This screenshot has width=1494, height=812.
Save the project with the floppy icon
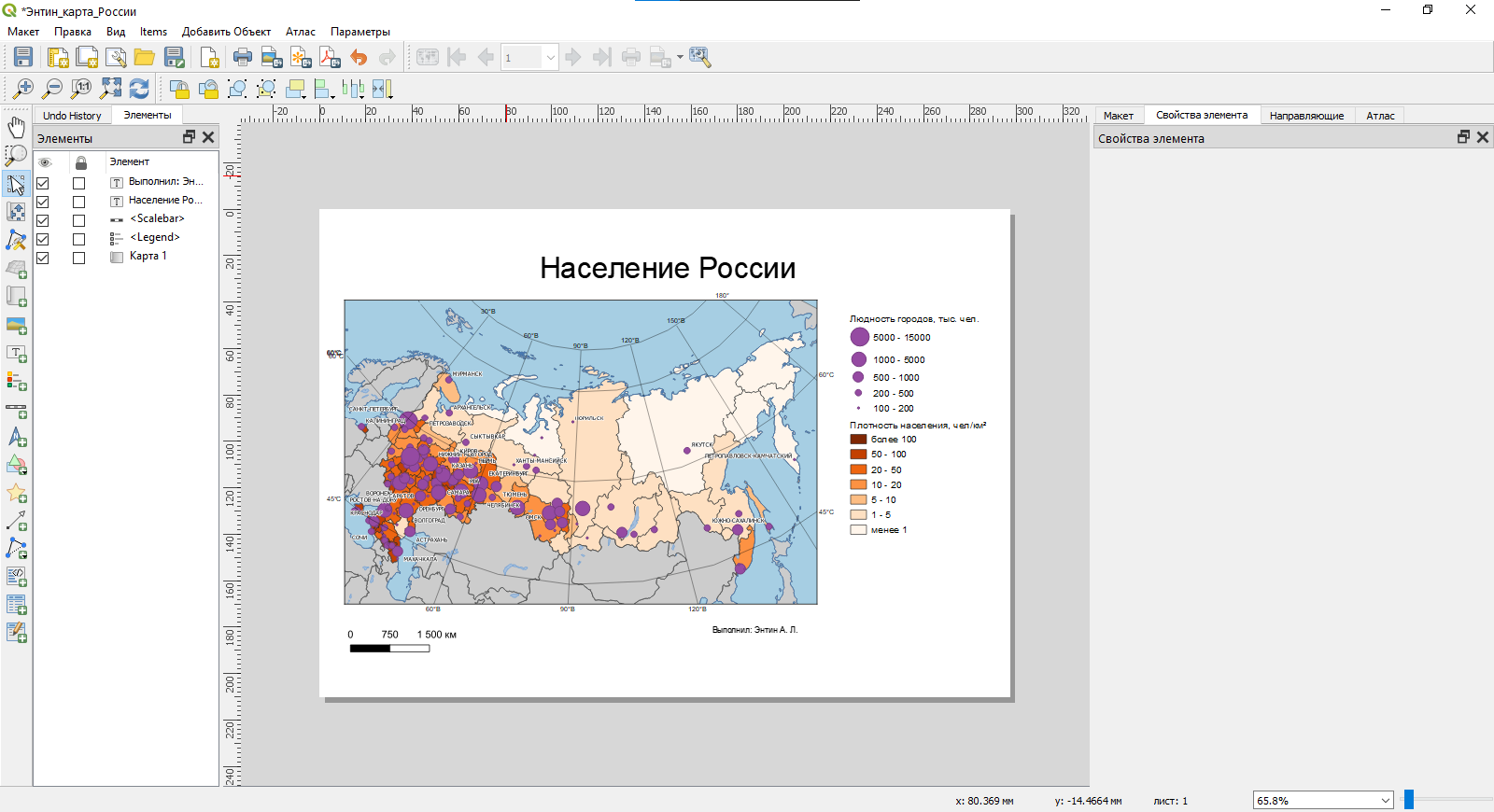pos(23,57)
